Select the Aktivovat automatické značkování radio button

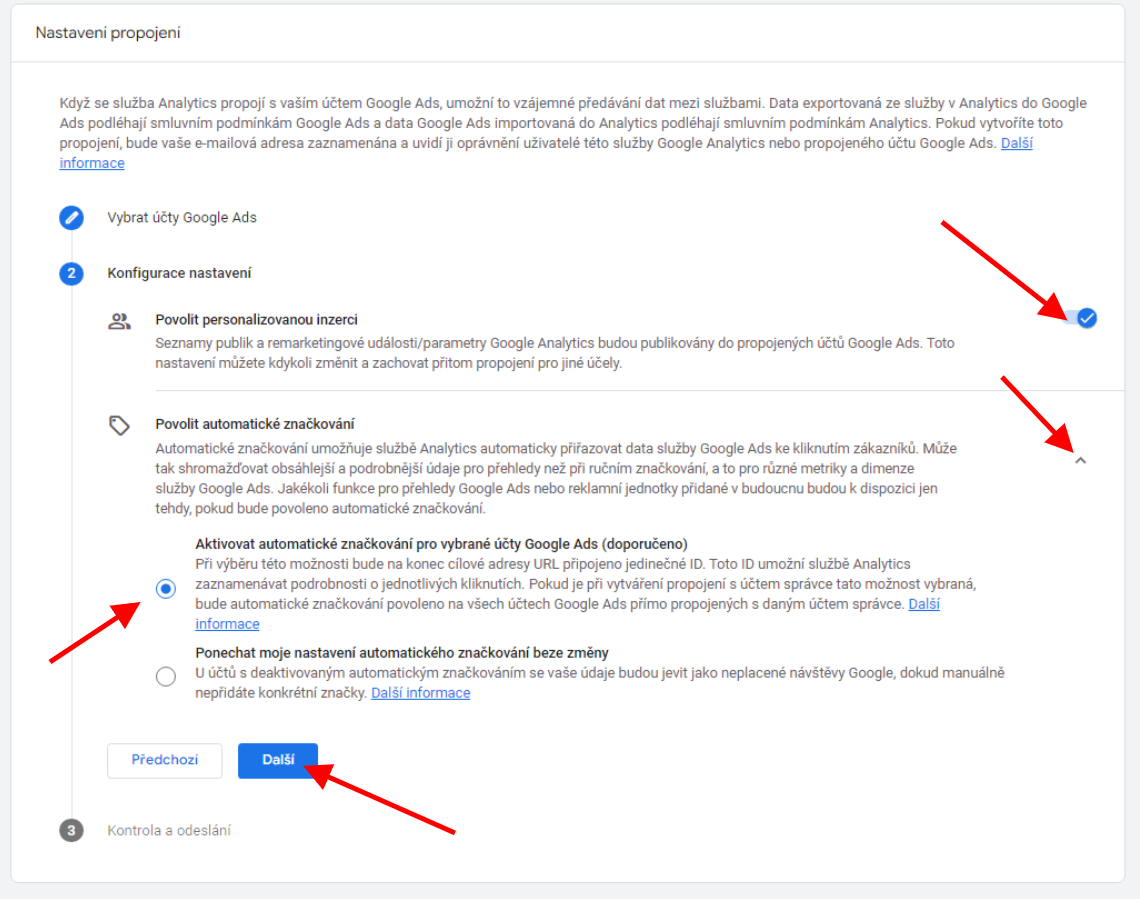pos(166,588)
